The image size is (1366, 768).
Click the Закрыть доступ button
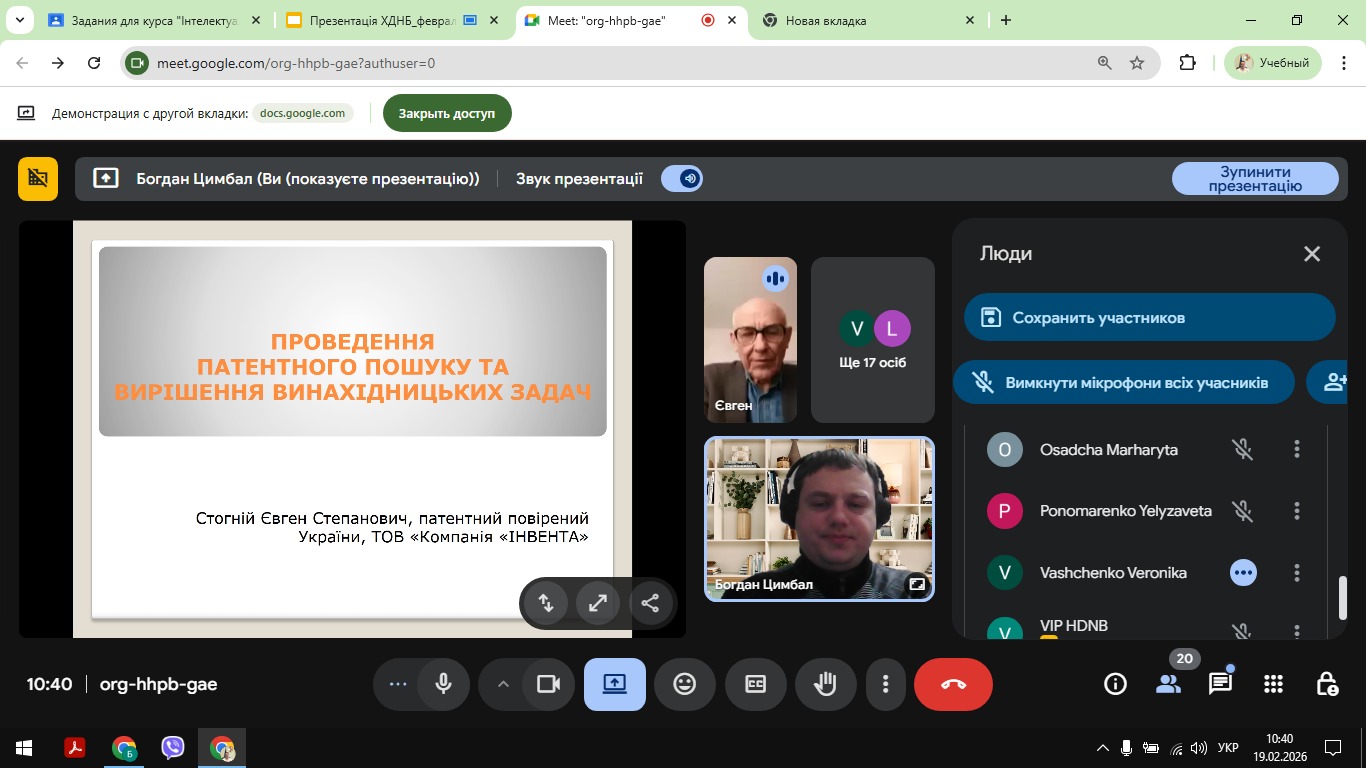click(446, 113)
